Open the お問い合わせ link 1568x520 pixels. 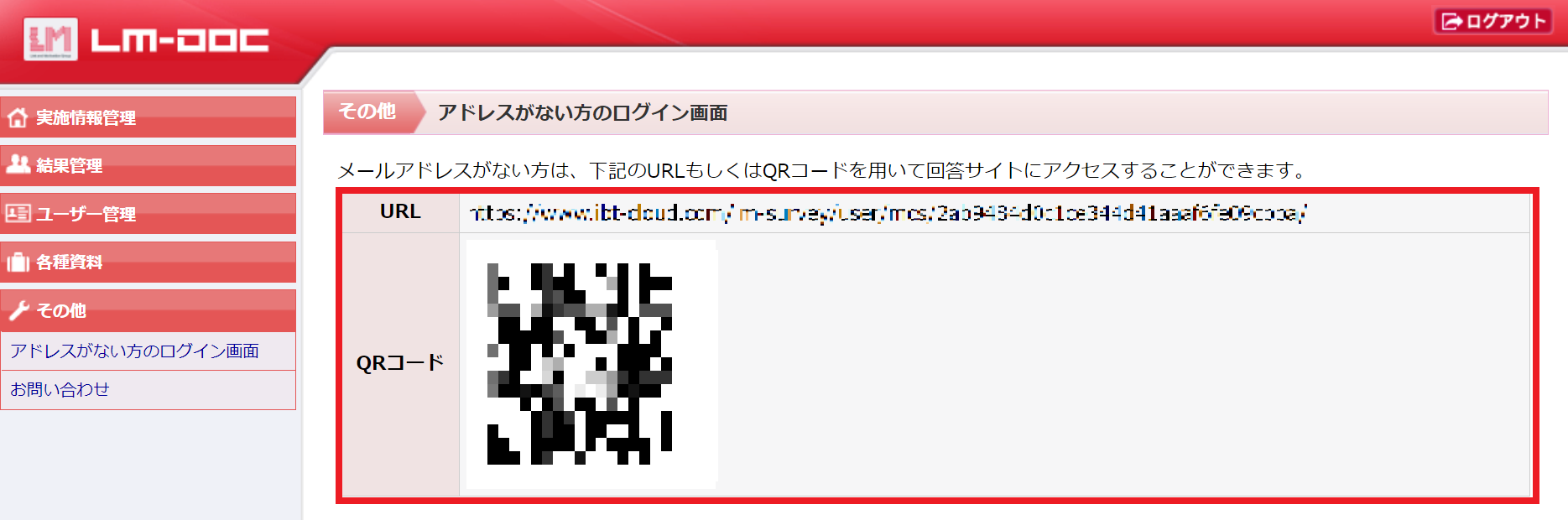[60, 389]
